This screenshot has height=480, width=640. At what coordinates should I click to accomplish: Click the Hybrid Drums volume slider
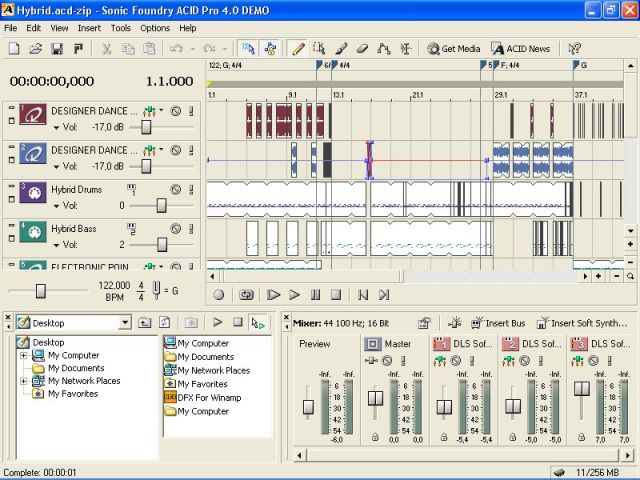(x=162, y=205)
